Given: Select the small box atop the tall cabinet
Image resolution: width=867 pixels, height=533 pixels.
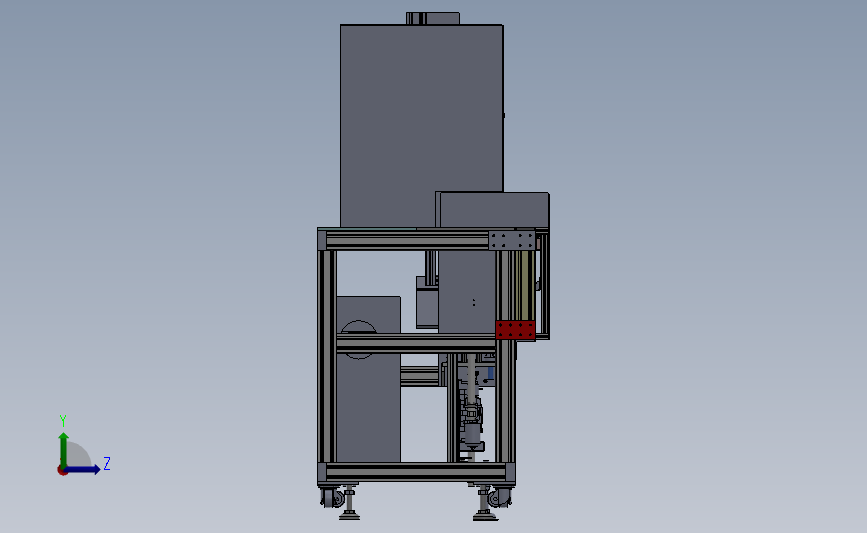Looking at the screenshot, I should tap(432, 18).
